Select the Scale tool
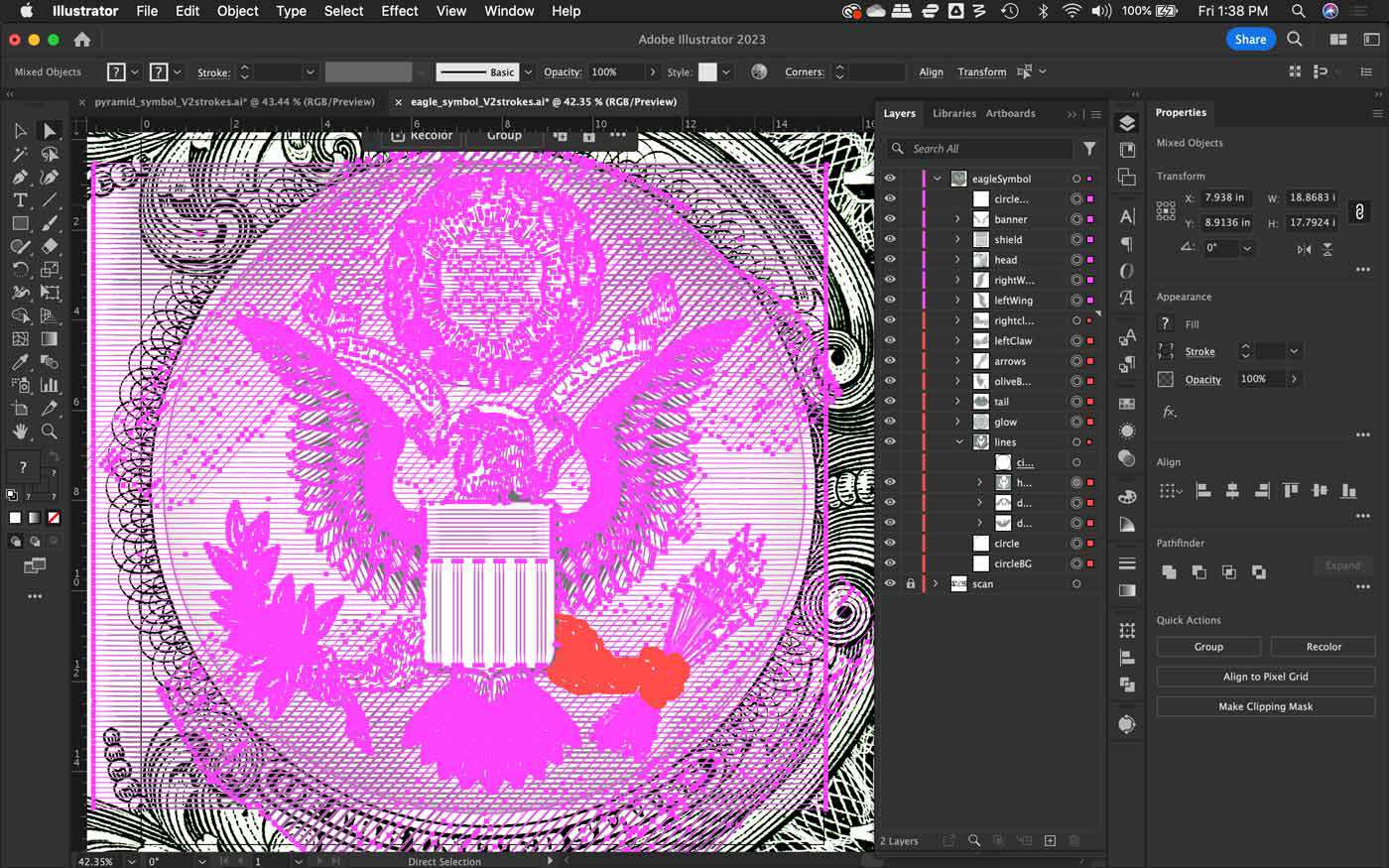This screenshot has width=1389, height=868. coord(50,269)
